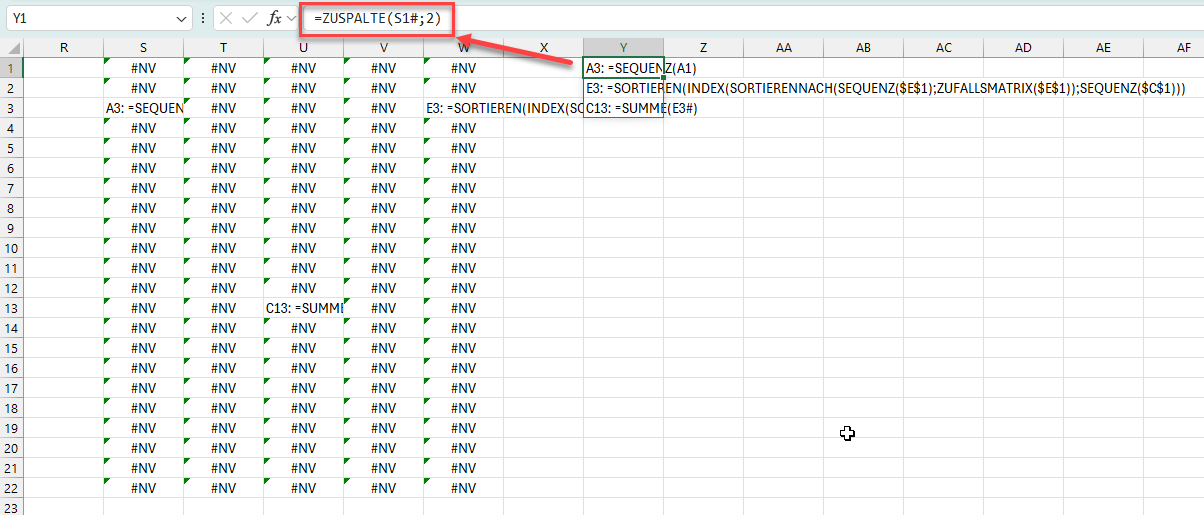Click the Cancel (X) icon in formula bar

tap(226, 18)
